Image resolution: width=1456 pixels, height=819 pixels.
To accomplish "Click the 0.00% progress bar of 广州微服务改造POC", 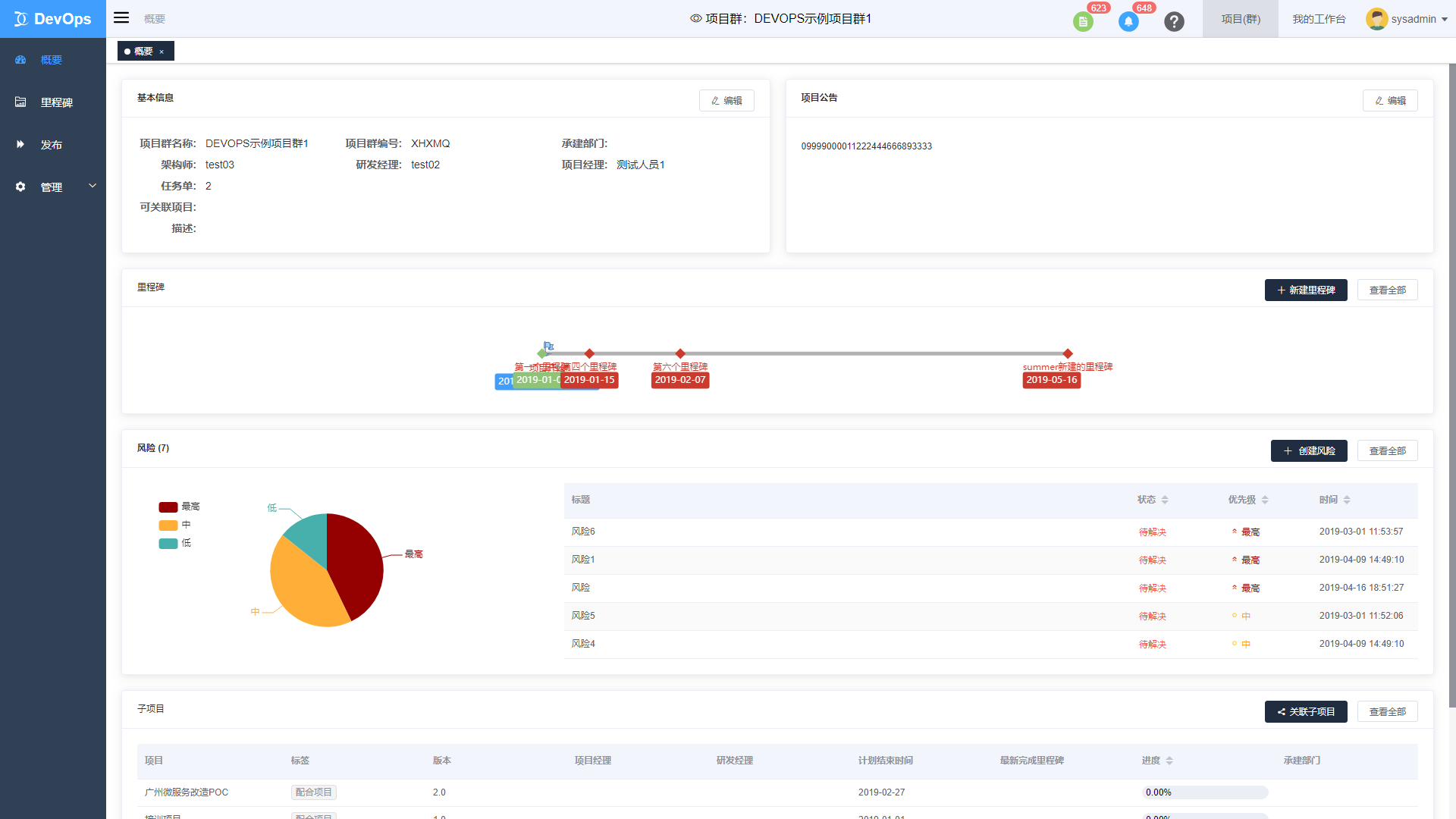I will 1205,792.
